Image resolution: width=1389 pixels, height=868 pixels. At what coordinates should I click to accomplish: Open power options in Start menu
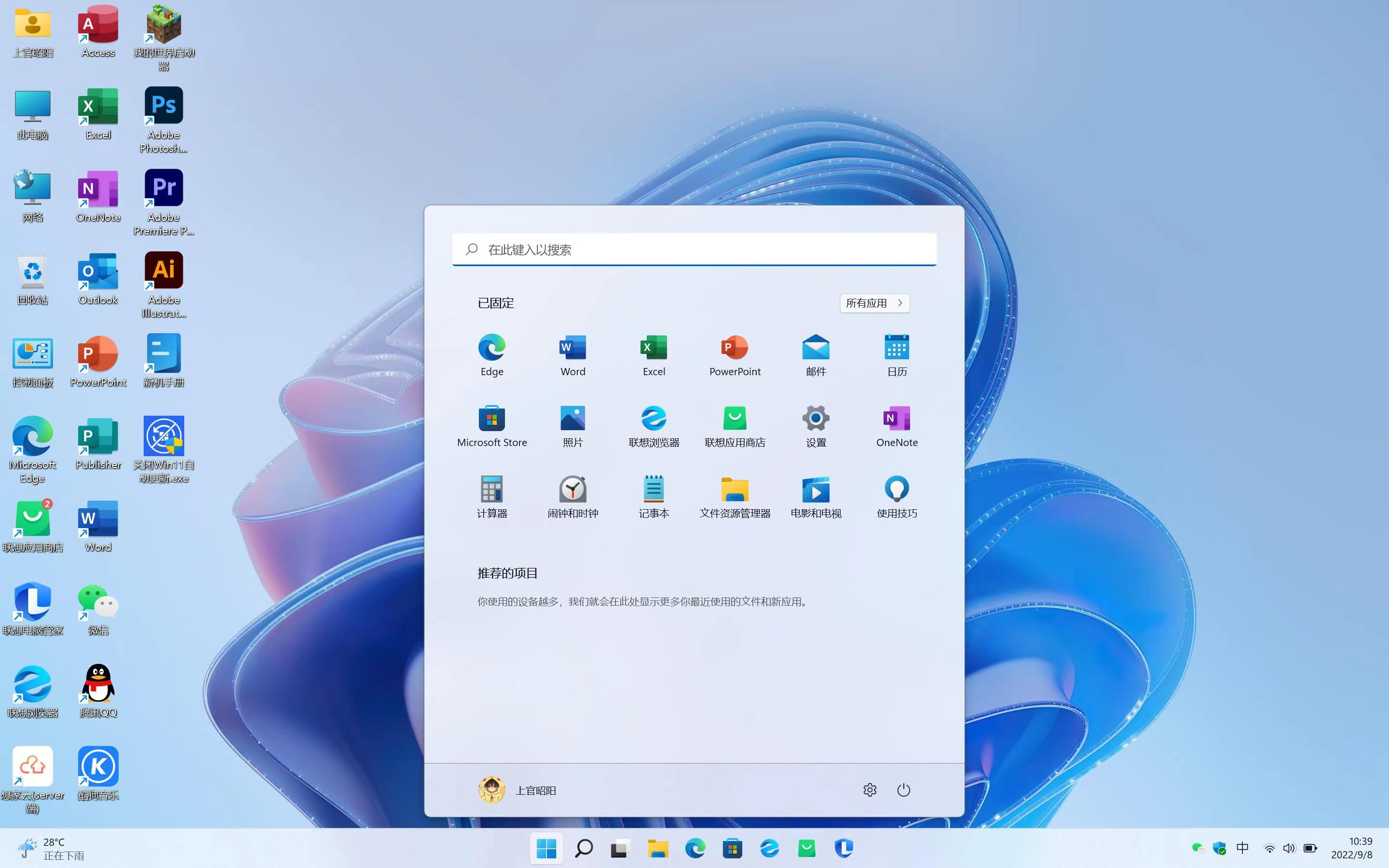click(903, 790)
